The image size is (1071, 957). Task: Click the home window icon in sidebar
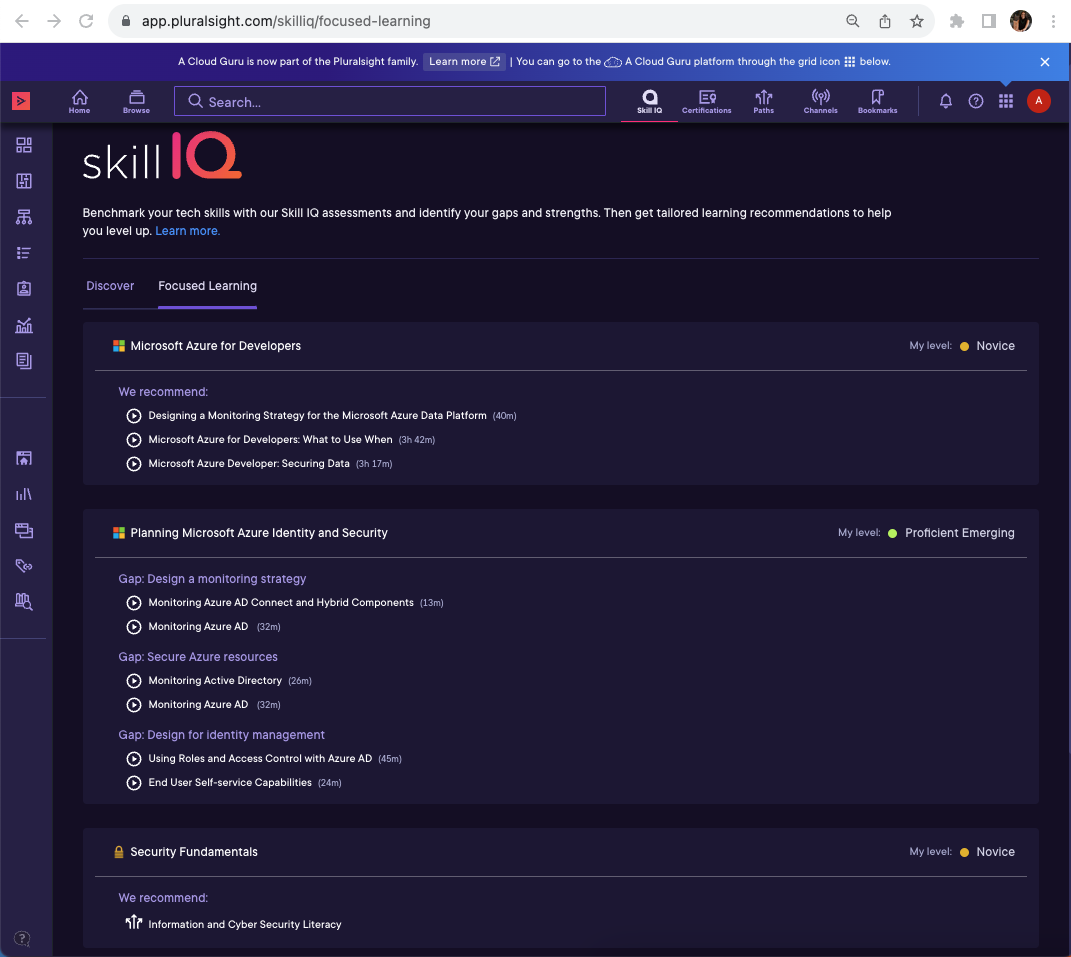[24, 458]
